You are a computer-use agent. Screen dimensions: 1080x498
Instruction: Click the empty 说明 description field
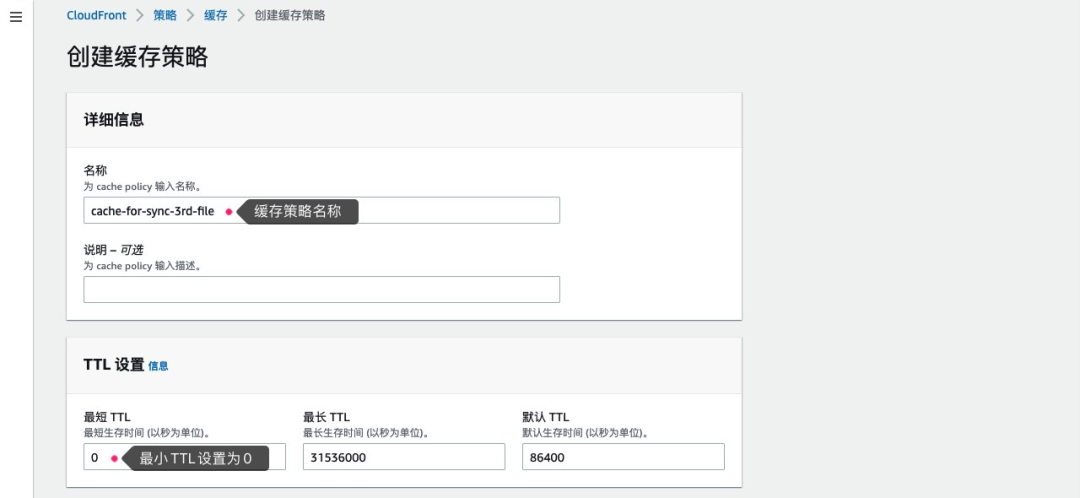[x=321, y=290]
